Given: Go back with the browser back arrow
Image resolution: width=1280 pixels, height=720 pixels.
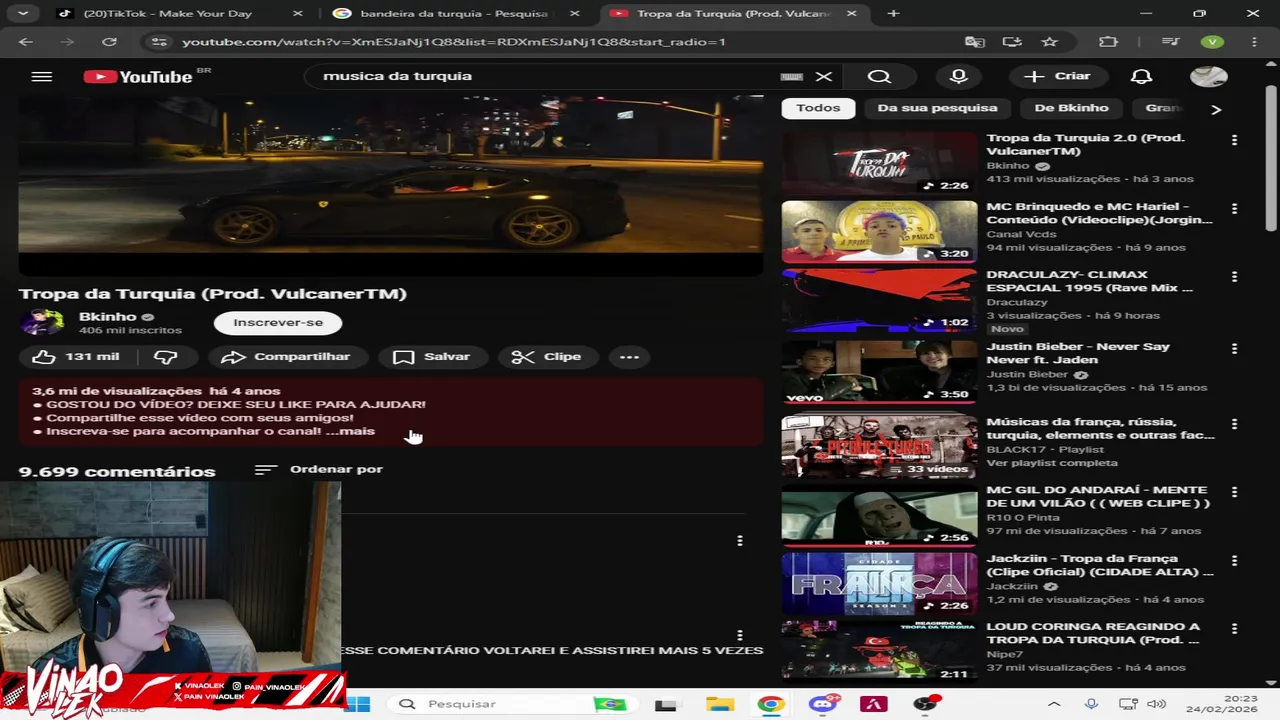Looking at the screenshot, I should pyautogui.click(x=26, y=42).
